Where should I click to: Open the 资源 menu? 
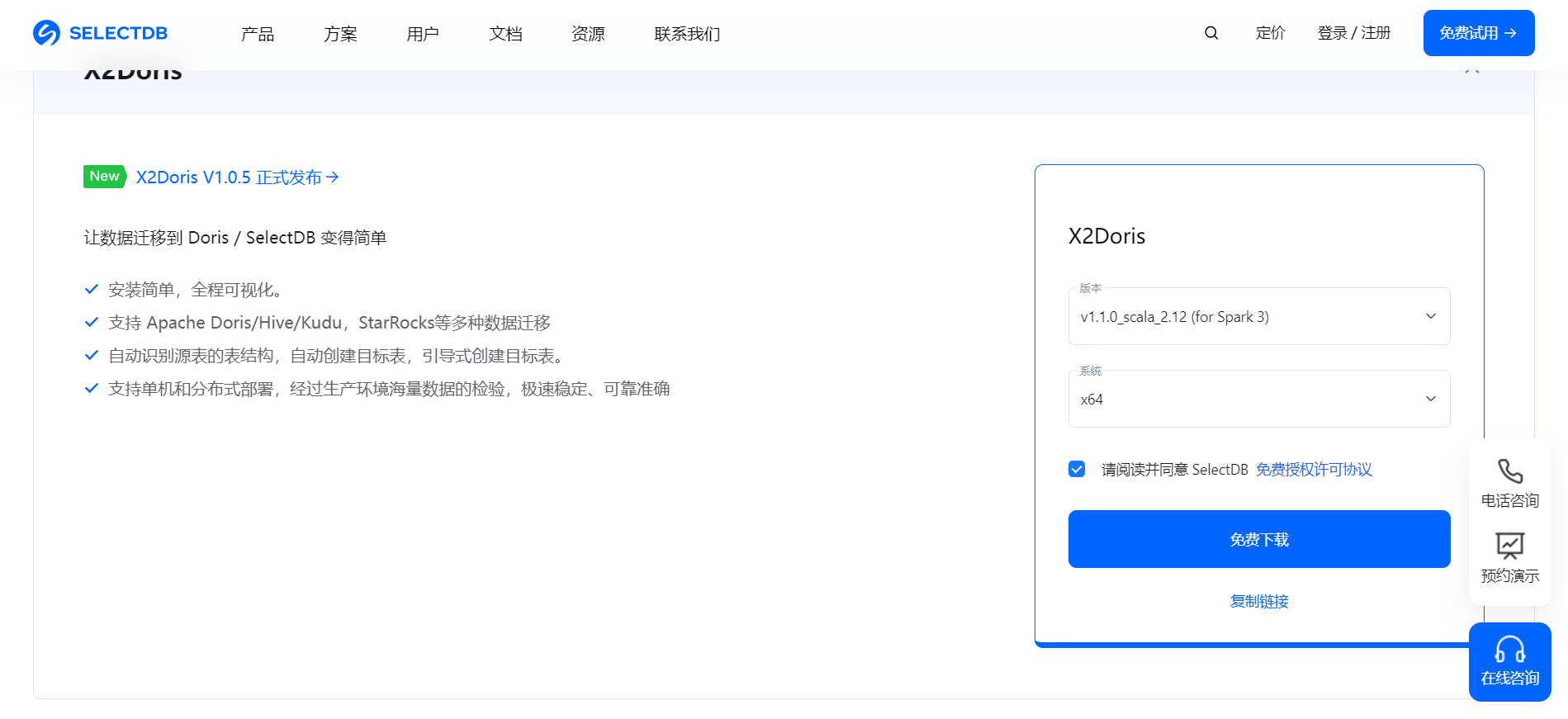[x=588, y=34]
